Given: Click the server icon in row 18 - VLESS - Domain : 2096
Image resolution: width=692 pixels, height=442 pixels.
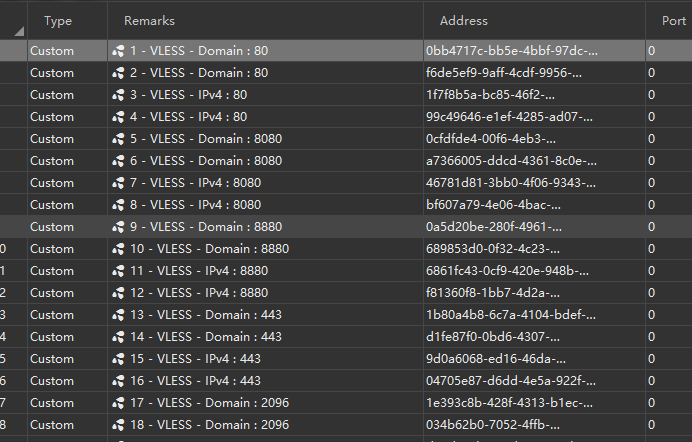Looking at the screenshot, I should 118,425.
